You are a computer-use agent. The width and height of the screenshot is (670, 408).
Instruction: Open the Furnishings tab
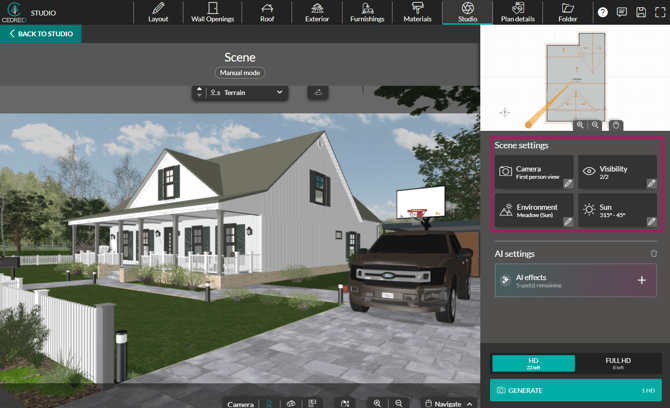point(367,12)
